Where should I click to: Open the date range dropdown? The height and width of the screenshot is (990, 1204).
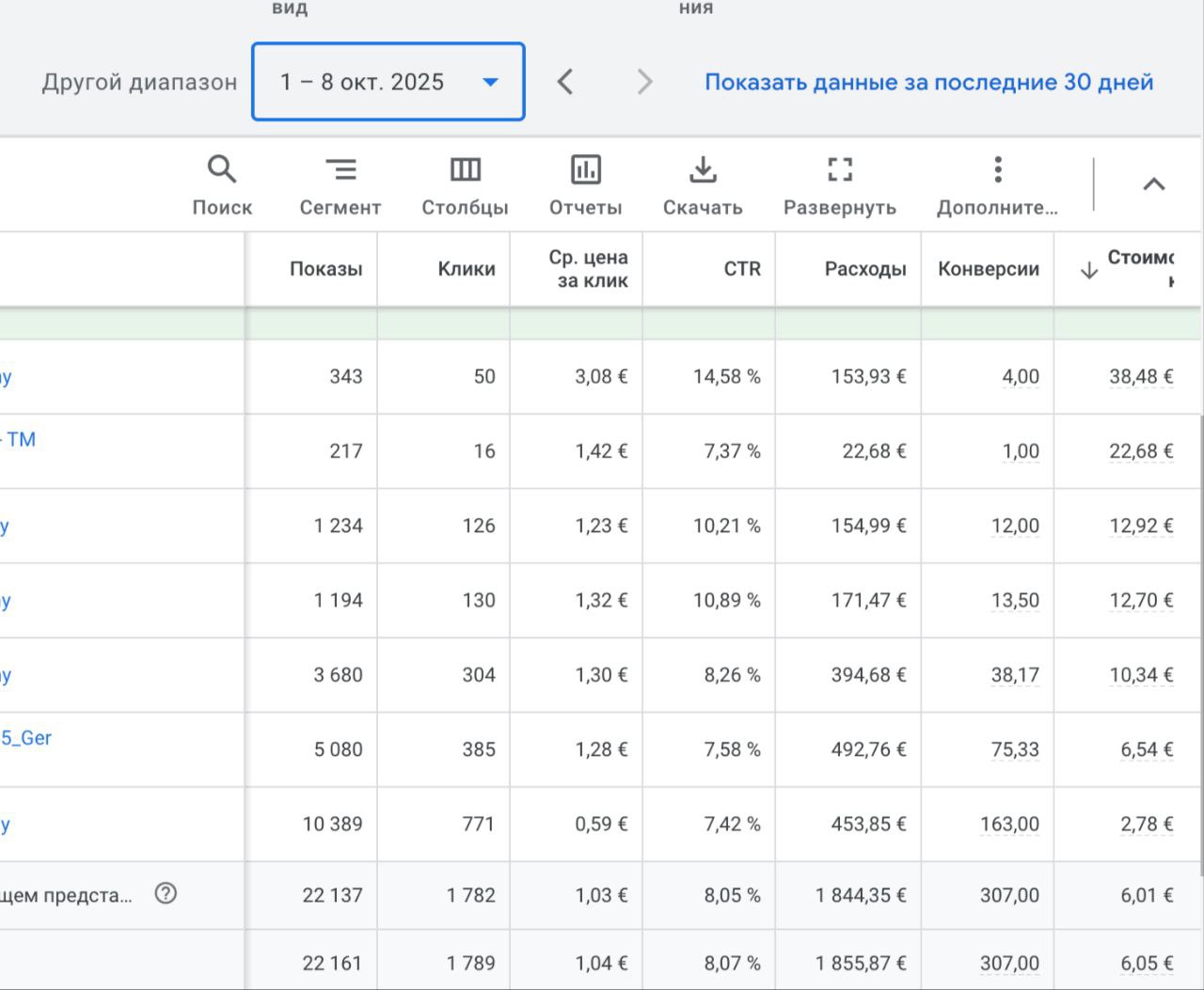pyautogui.click(x=388, y=82)
